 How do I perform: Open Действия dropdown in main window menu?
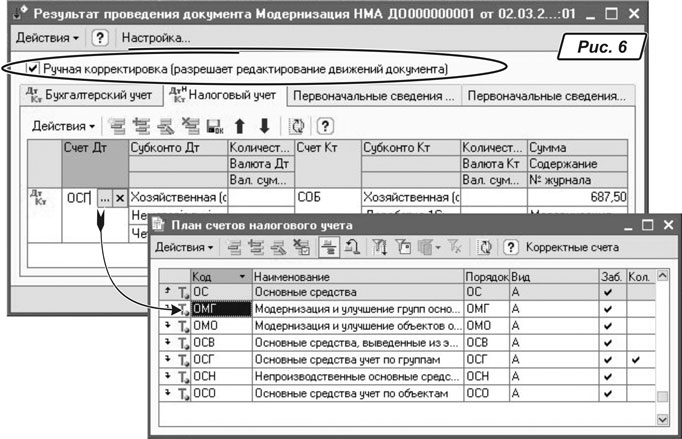(x=48, y=38)
